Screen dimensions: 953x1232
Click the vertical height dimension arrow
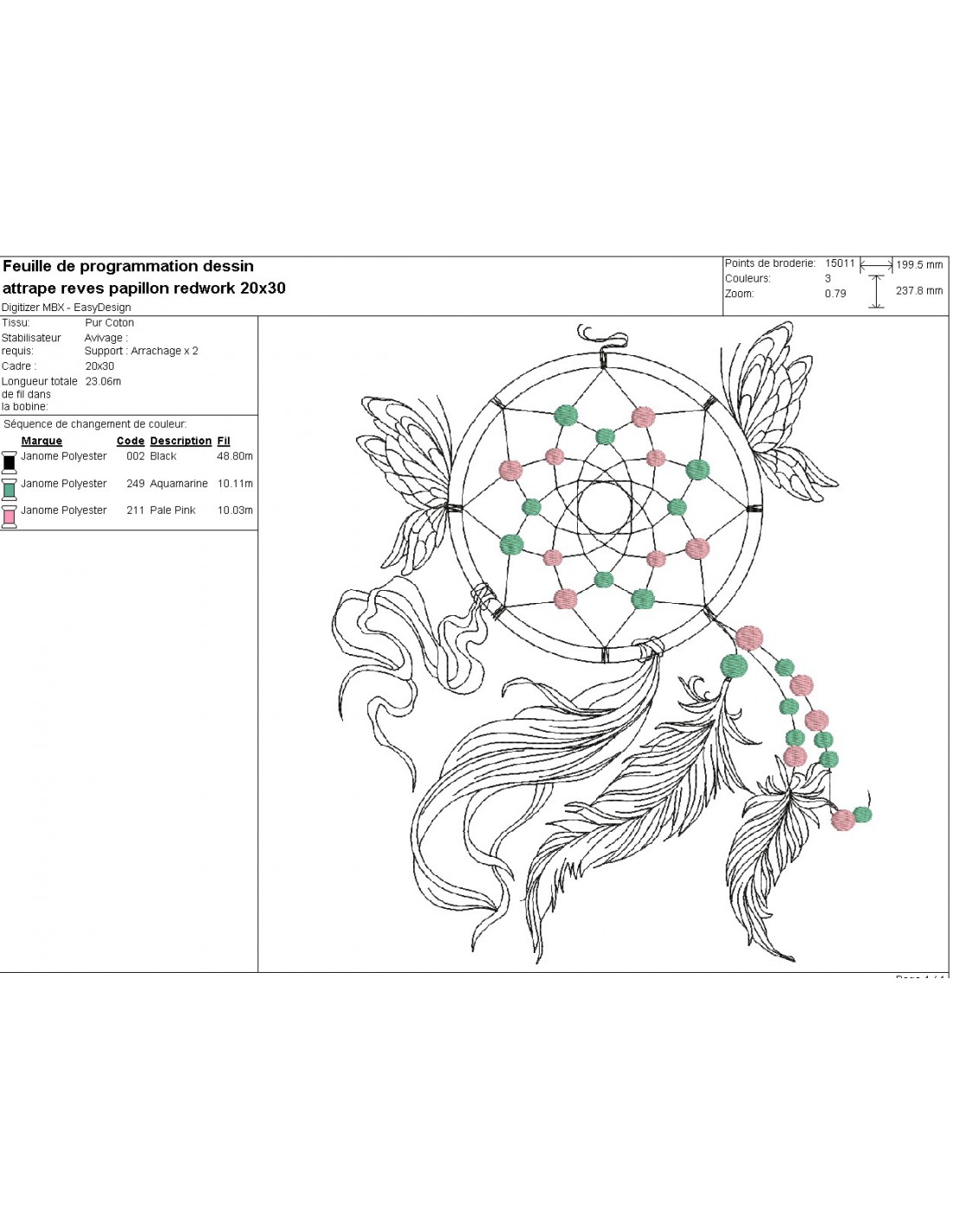click(877, 291)
